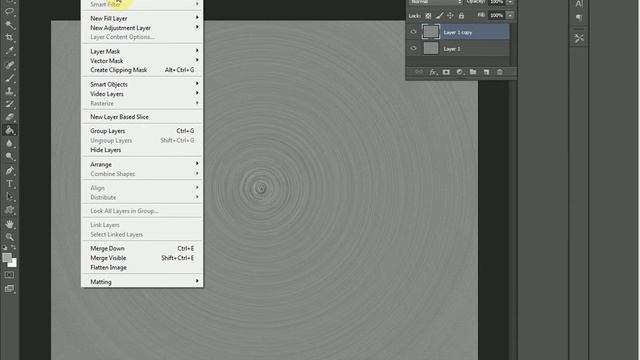Toggle lock all padlock icon
Viewport: 640px width, 360px height.
pos(461,16)
